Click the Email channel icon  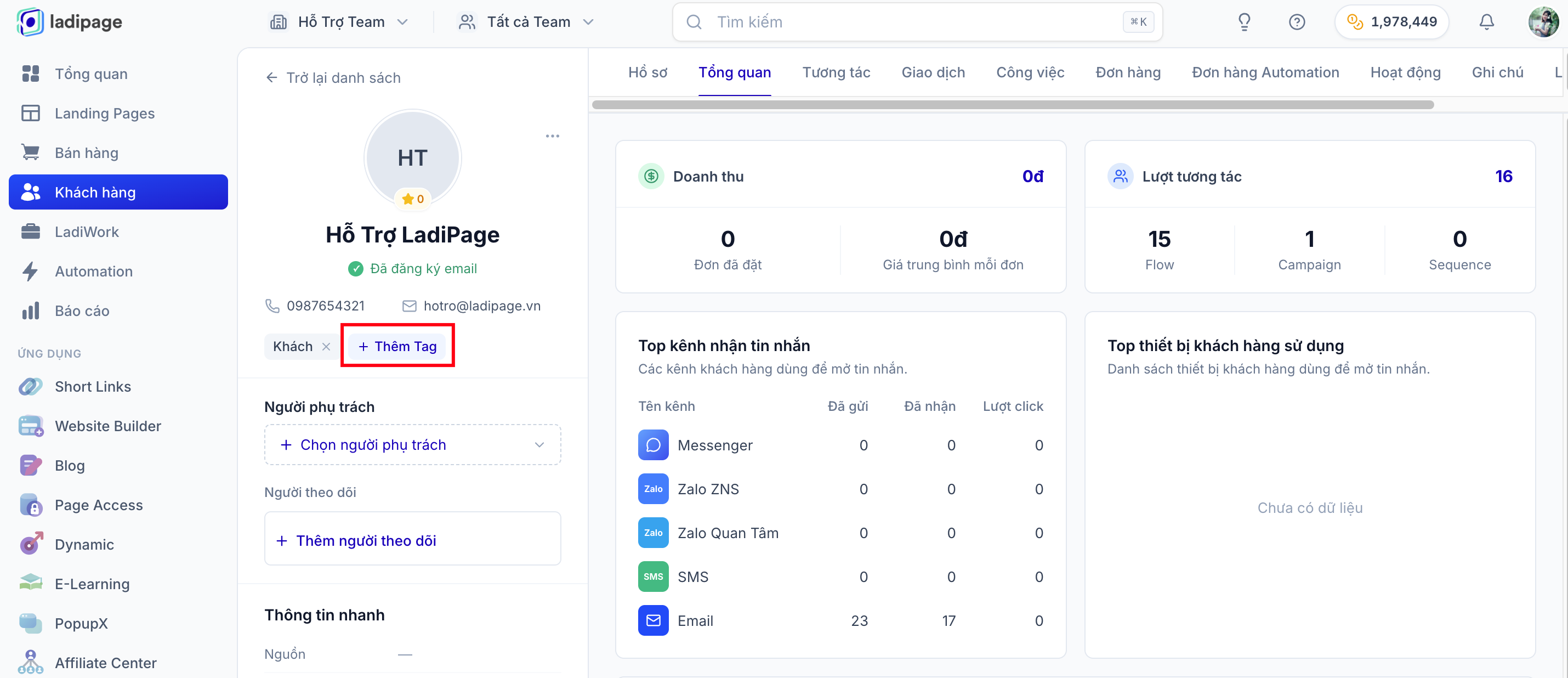653,621
